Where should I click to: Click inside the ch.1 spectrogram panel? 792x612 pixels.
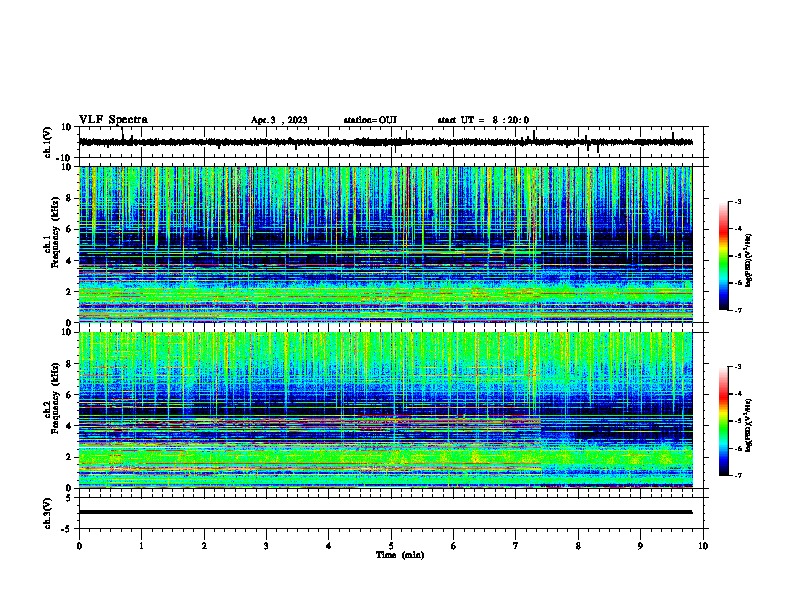point(385,244)
